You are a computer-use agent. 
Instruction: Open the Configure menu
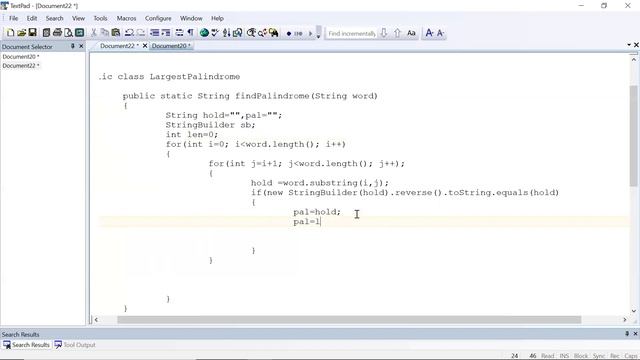(x=158, y=18)
